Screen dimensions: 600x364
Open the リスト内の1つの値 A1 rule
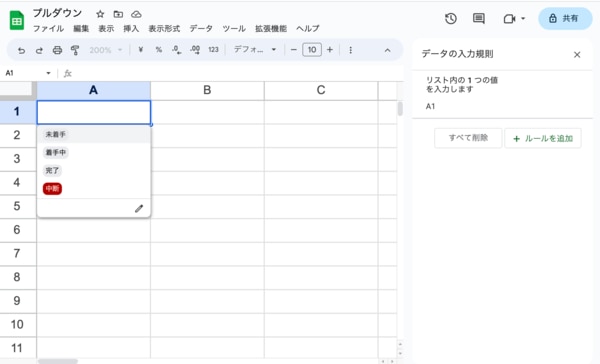[x=502, y=94]
